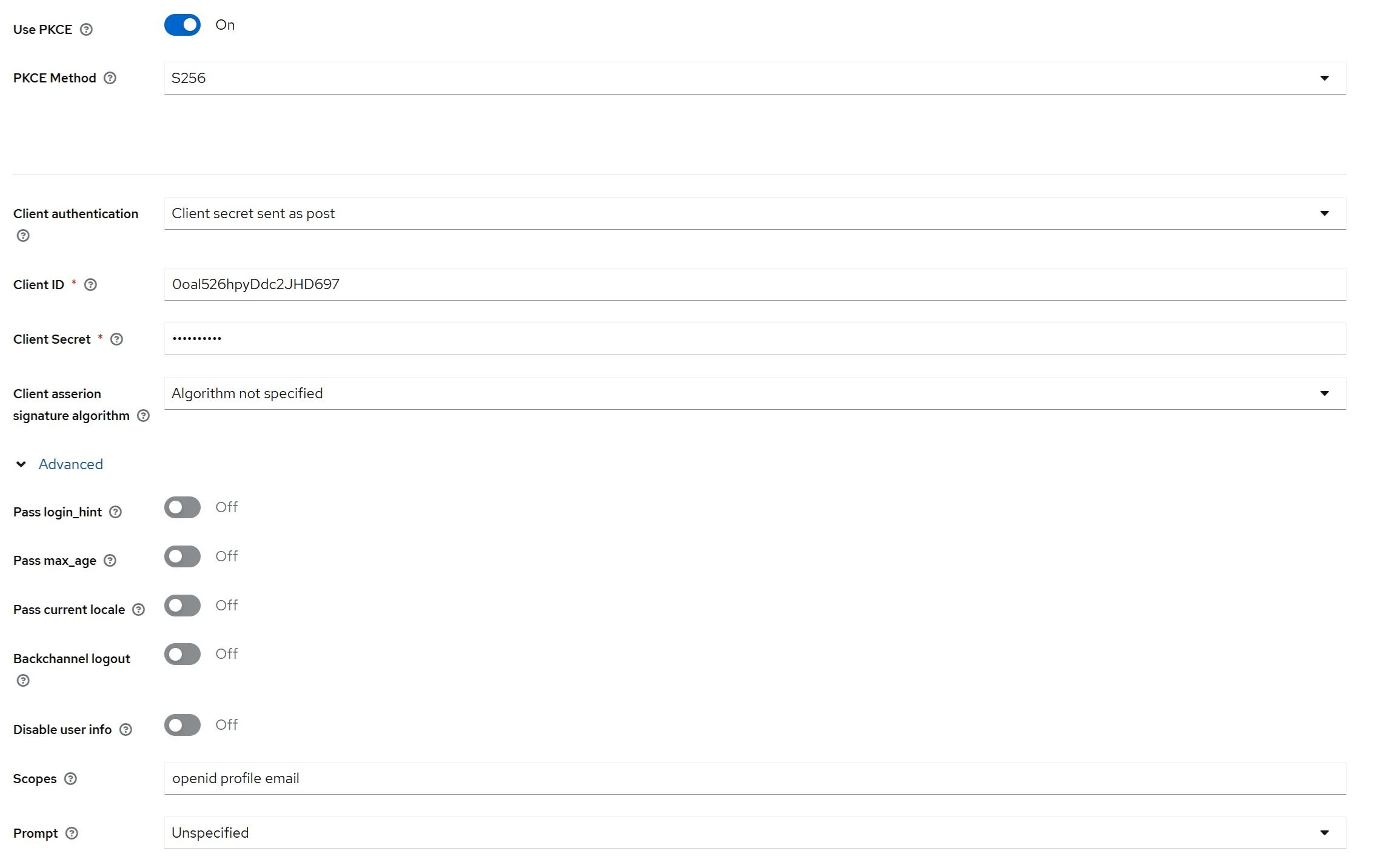Image resolution: width=1380 pixels, height=868 pixels.
Task: Click Disable user info help icon
Action: click(x=126, y=730)
